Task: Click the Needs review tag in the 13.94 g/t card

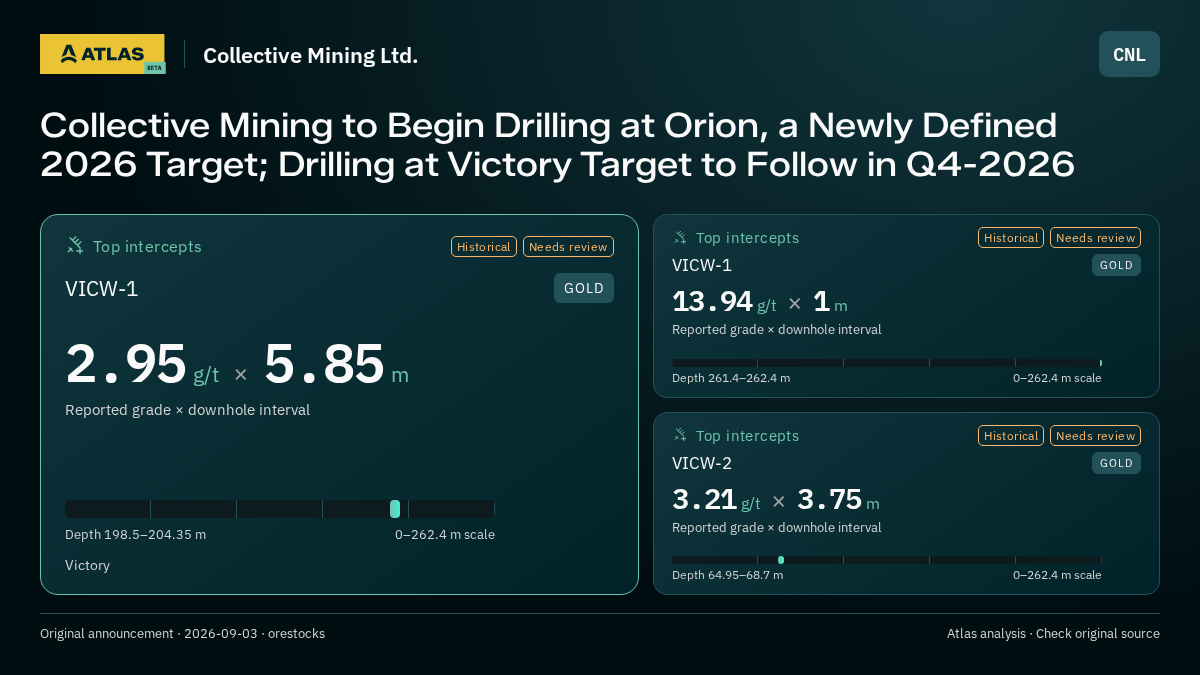Action: click(1095, 238)
